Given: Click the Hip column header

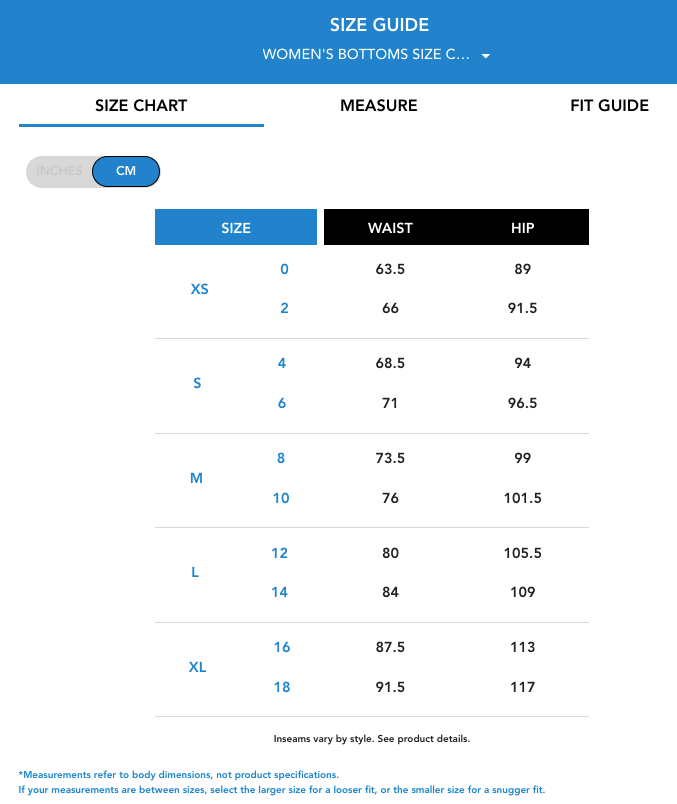Looking at the screenshot, I should click(522, 227).
